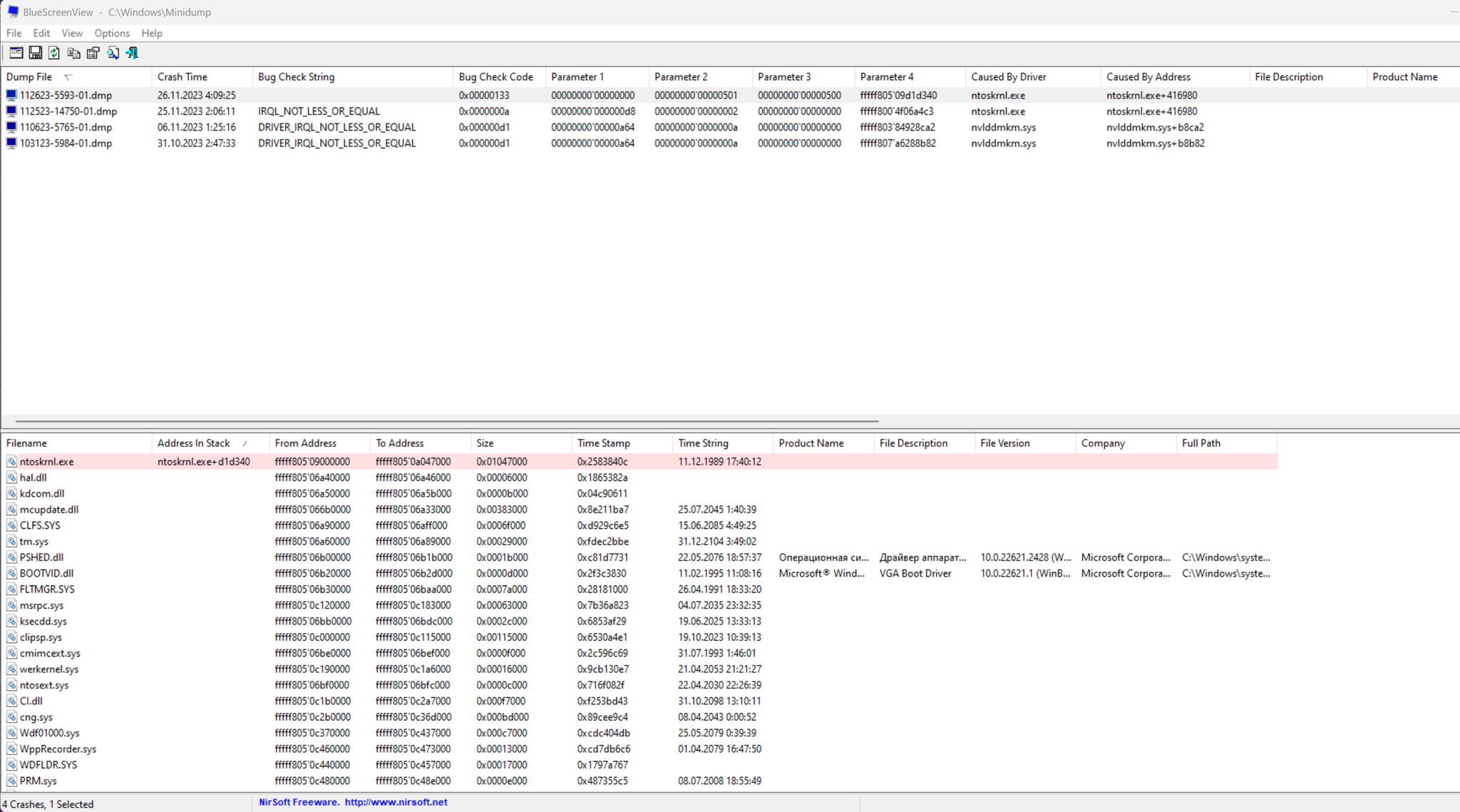Viewport: 1460px width, 812px height.
Task: Click the BlueScreenView title bar app icon
Action: click(x=13, y=11)
